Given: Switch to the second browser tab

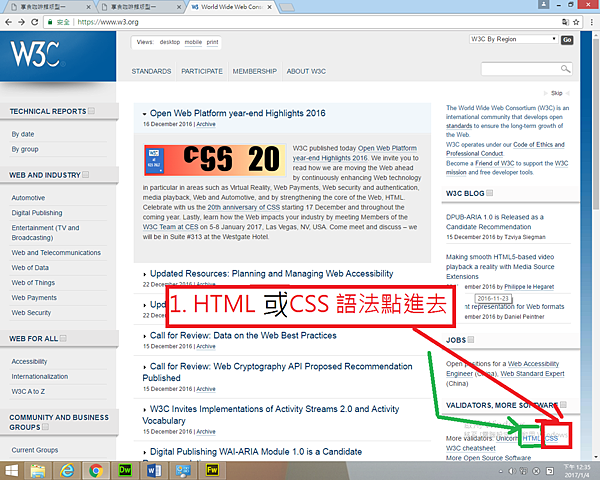Looking at the screenshot, I should (139, 7).
